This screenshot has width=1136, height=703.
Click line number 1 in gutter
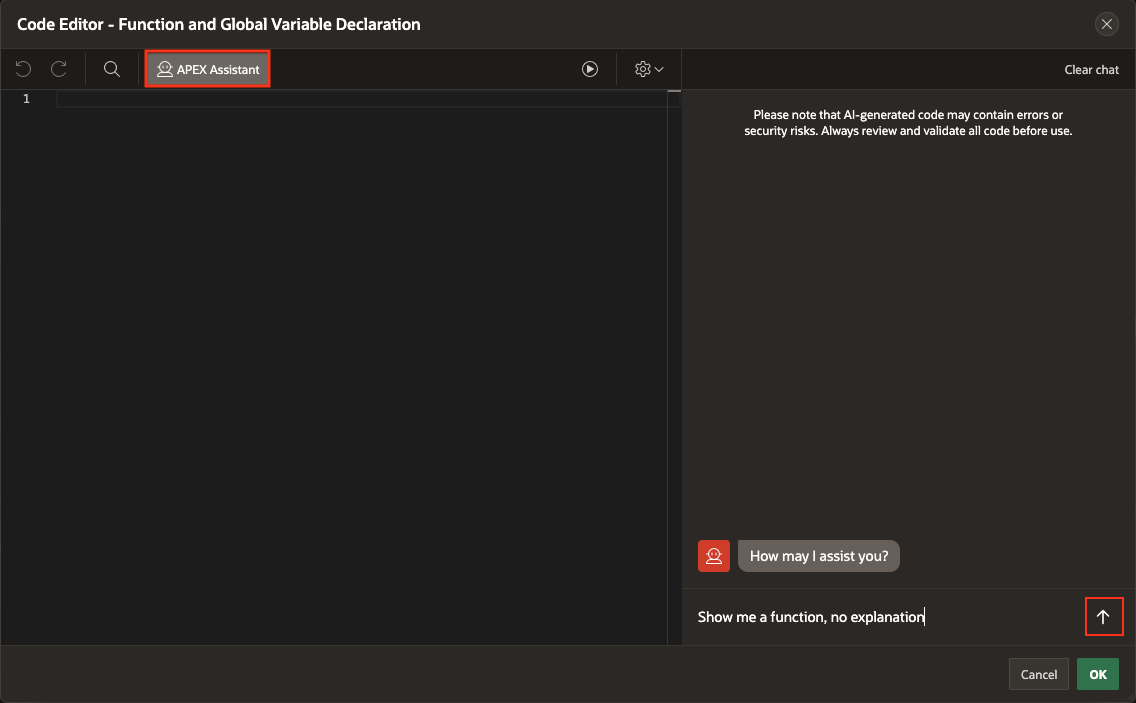[x=26, y=99]
